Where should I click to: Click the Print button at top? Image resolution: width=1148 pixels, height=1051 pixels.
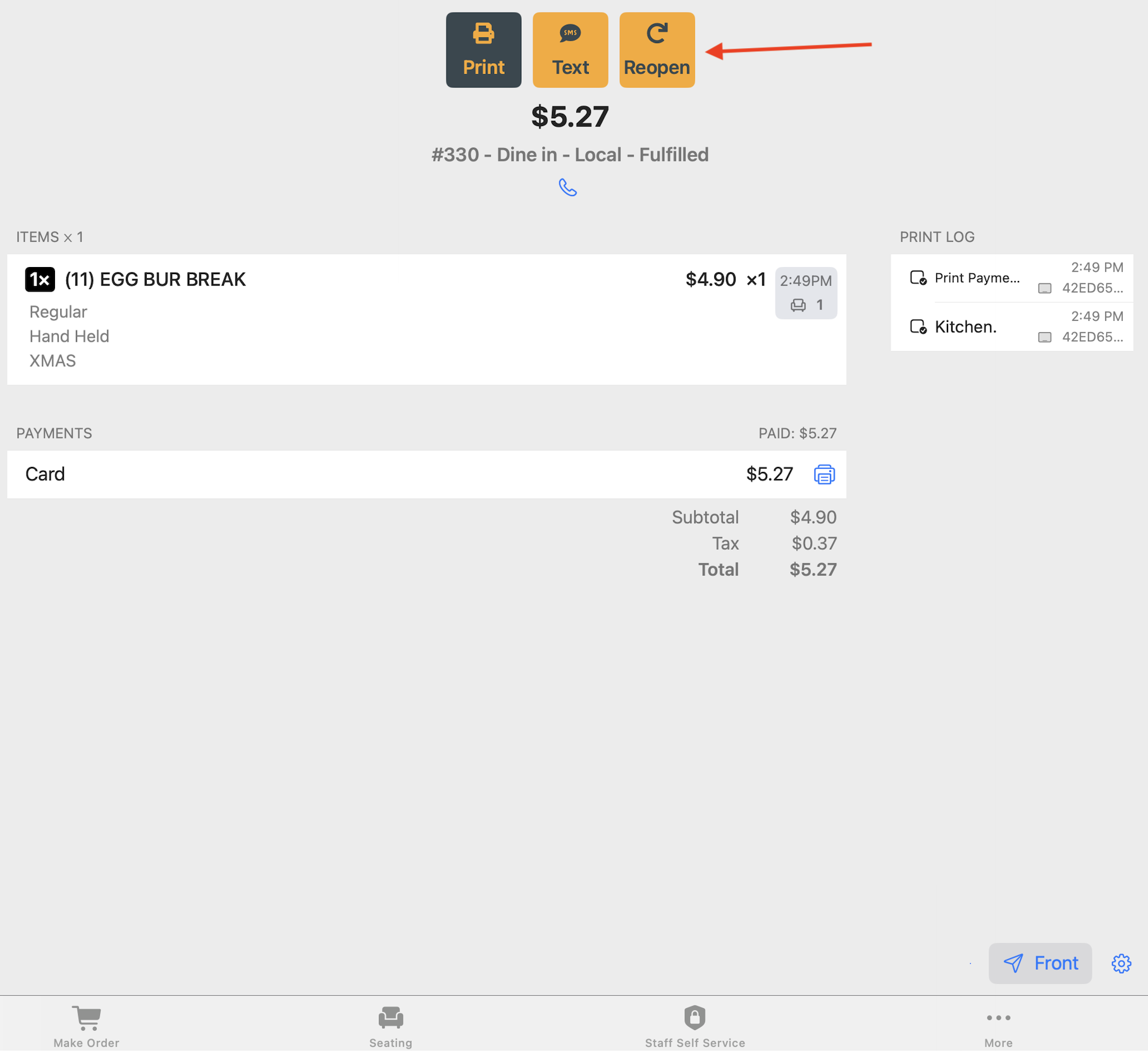point(483,50)
